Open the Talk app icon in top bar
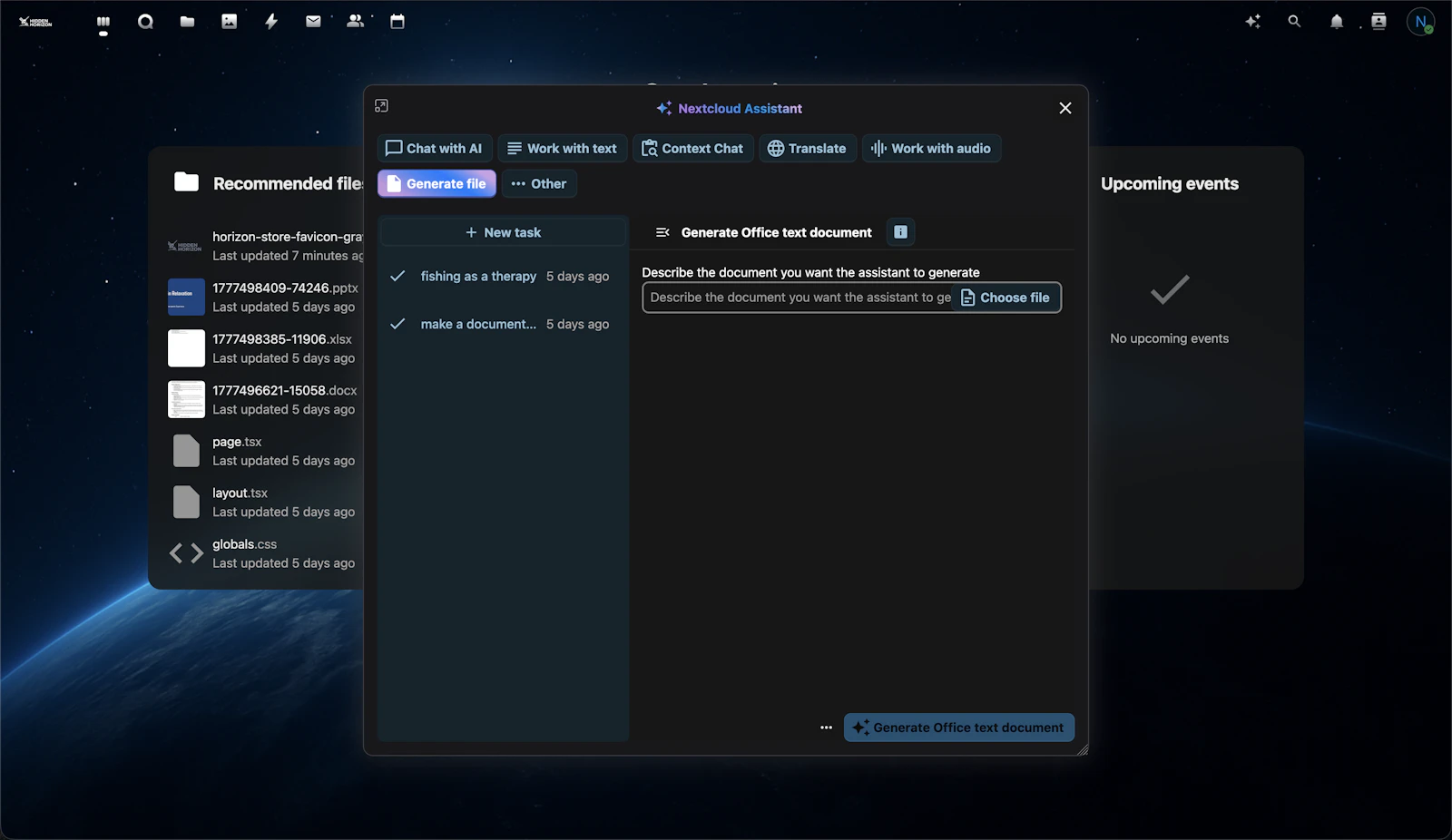 click(x=145, y=22)
